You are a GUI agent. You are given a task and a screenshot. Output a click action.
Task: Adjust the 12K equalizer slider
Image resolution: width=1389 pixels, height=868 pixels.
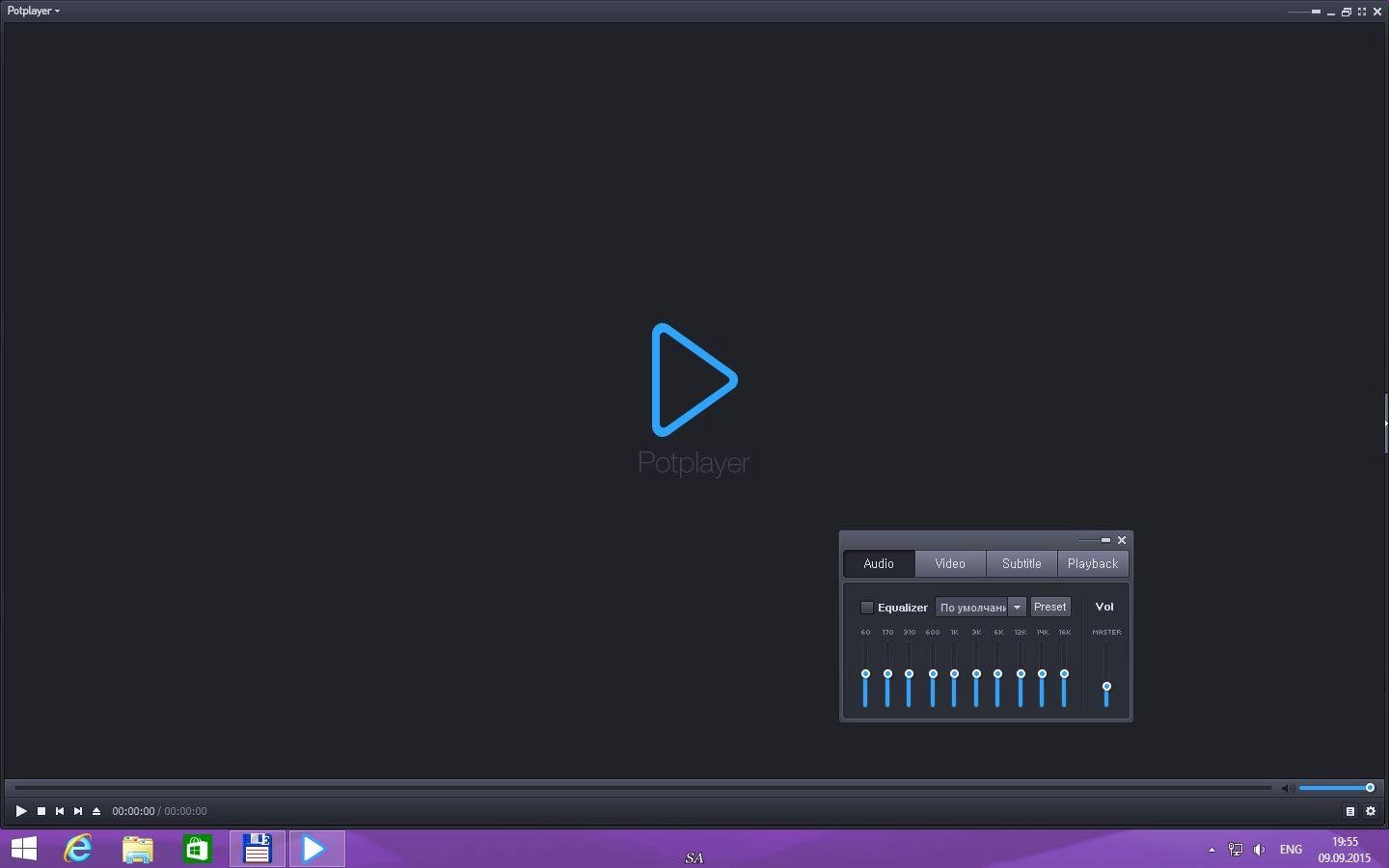(x=1021, y=674)
